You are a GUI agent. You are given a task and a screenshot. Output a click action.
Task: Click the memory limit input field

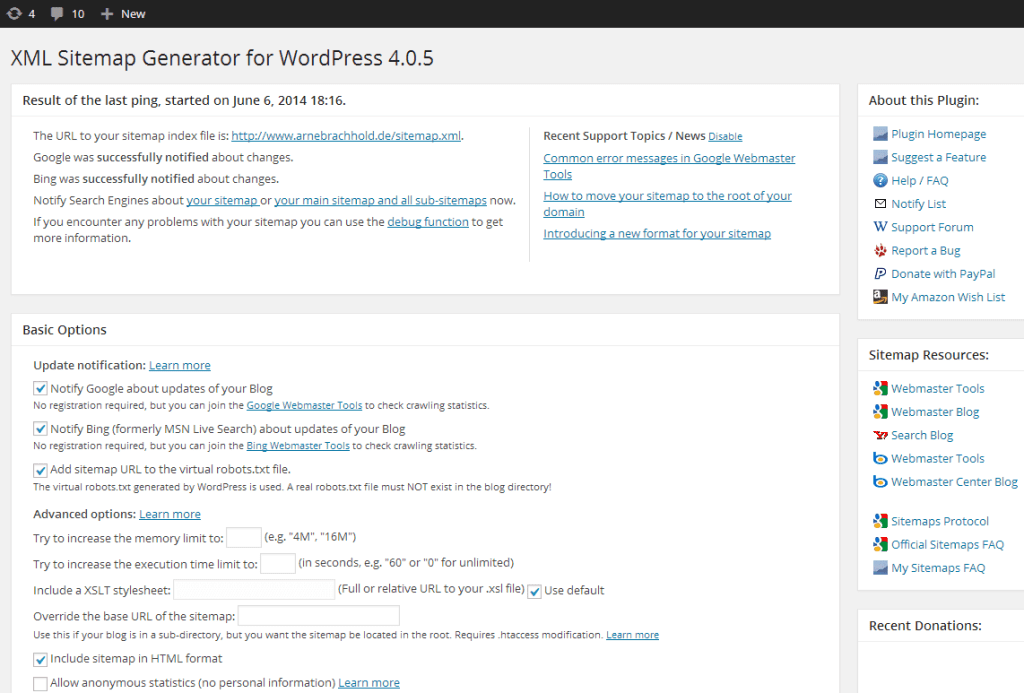click(244, 537)
